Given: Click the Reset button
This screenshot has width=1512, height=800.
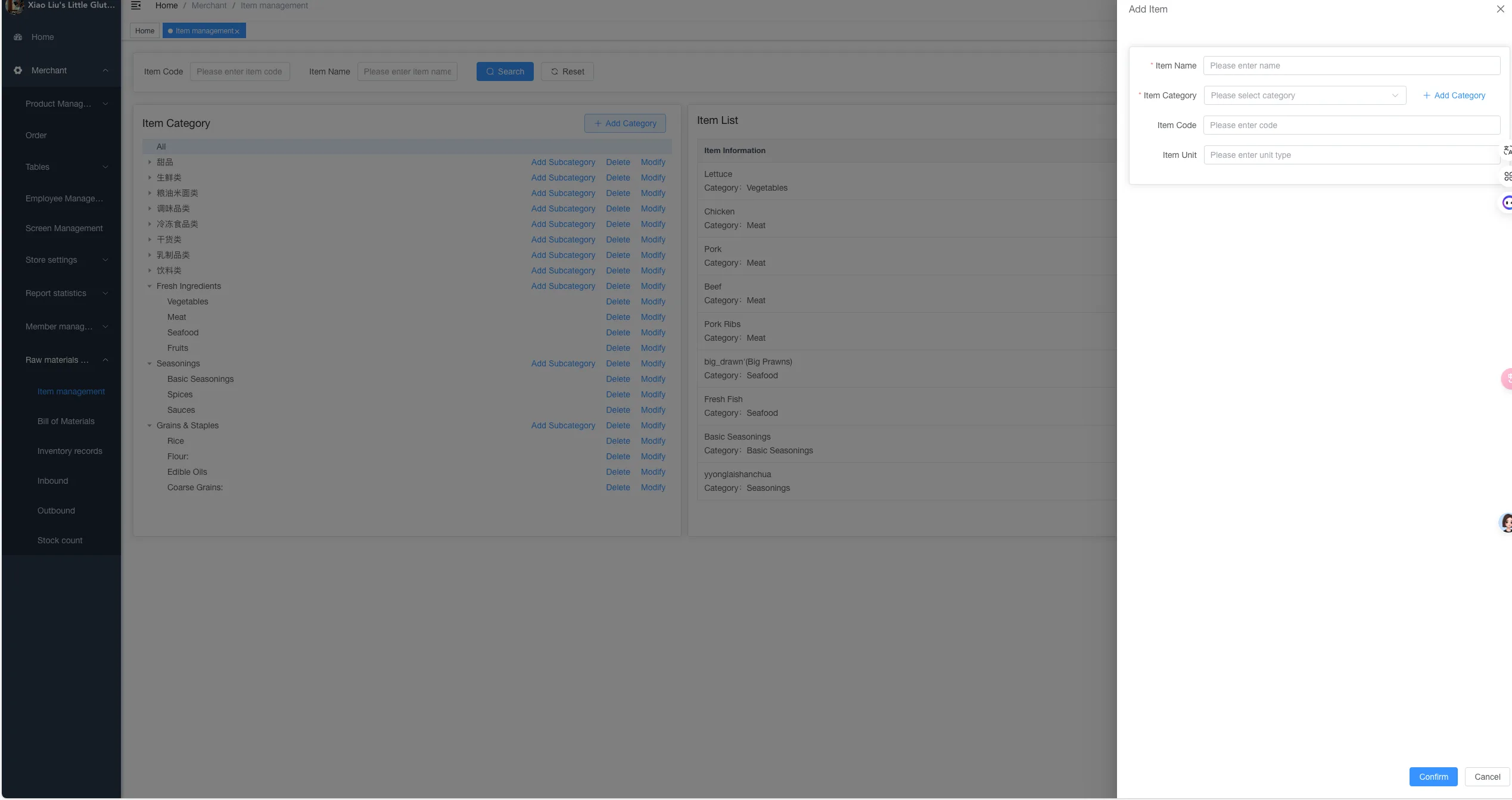Looking at the screenshot, I should (x=567, y=71).
